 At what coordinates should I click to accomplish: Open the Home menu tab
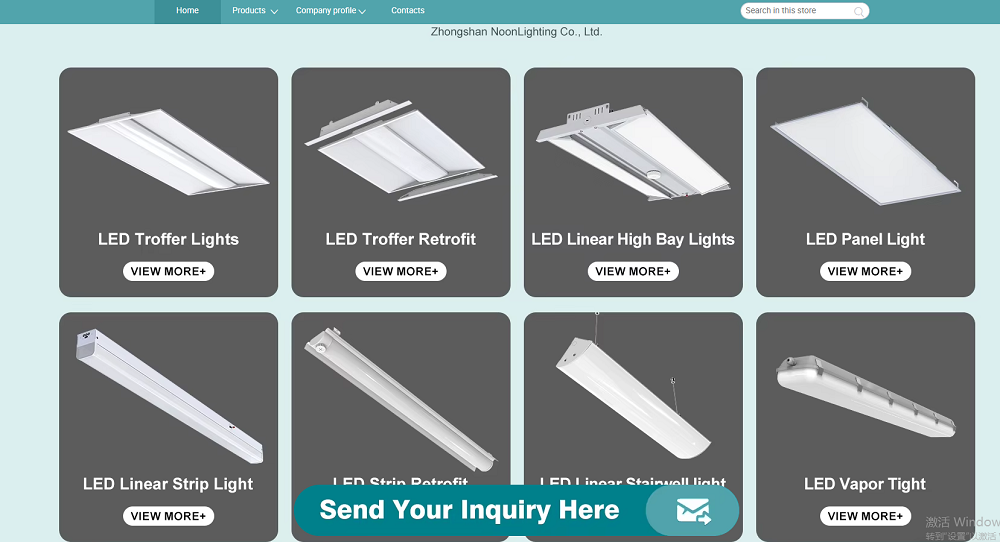(188, 11)
